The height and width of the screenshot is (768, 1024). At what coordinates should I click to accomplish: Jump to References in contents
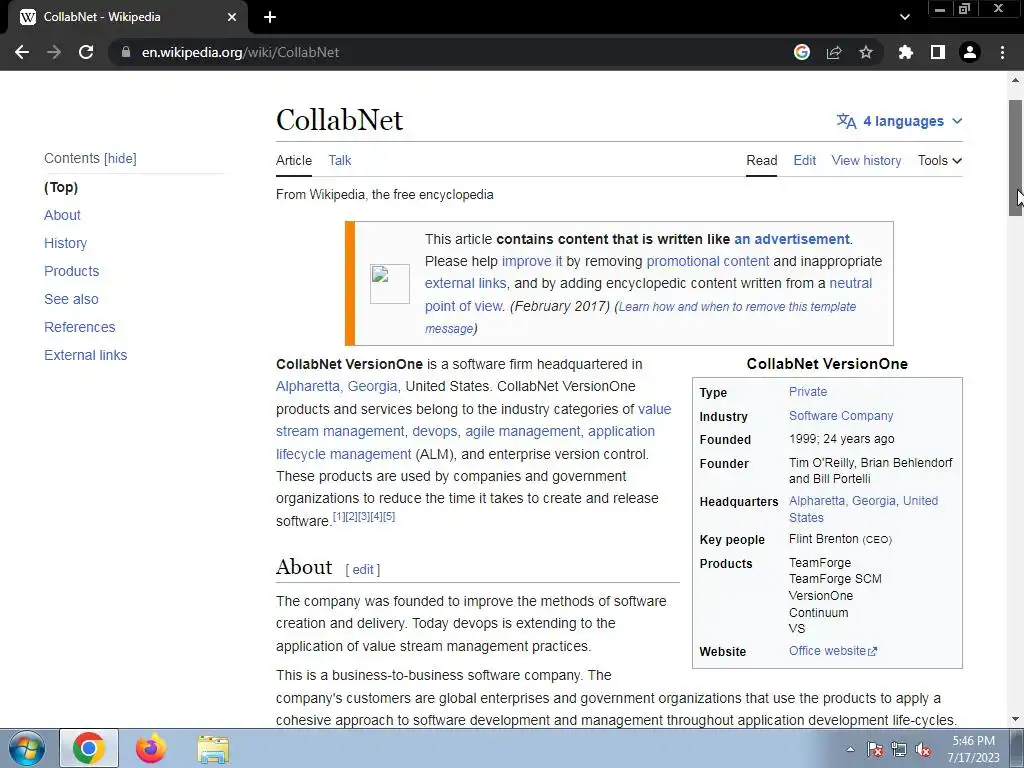(80, 327)
